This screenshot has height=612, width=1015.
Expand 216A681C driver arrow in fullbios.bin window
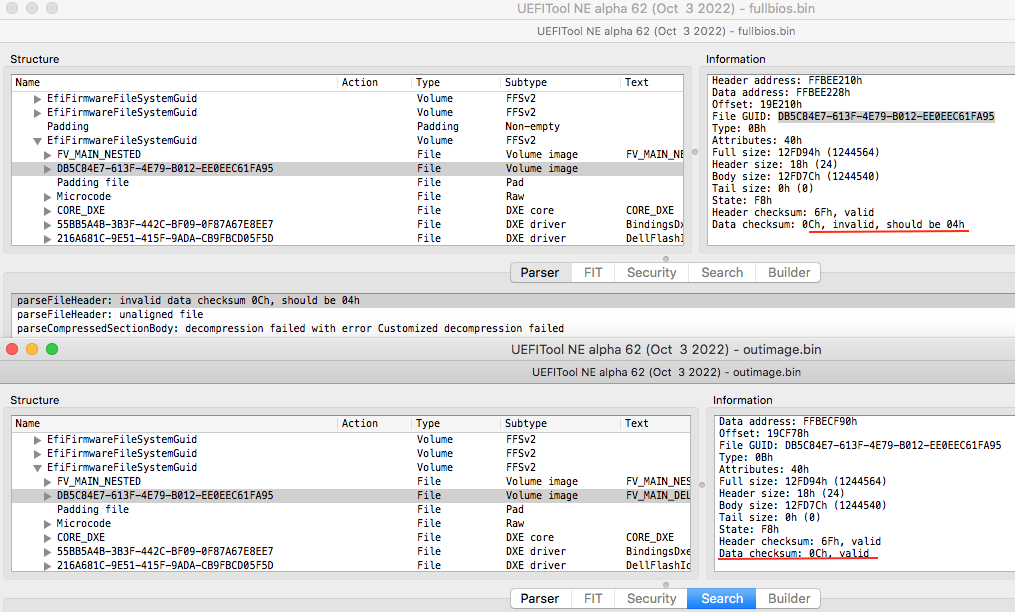click(x=47, y=239)
